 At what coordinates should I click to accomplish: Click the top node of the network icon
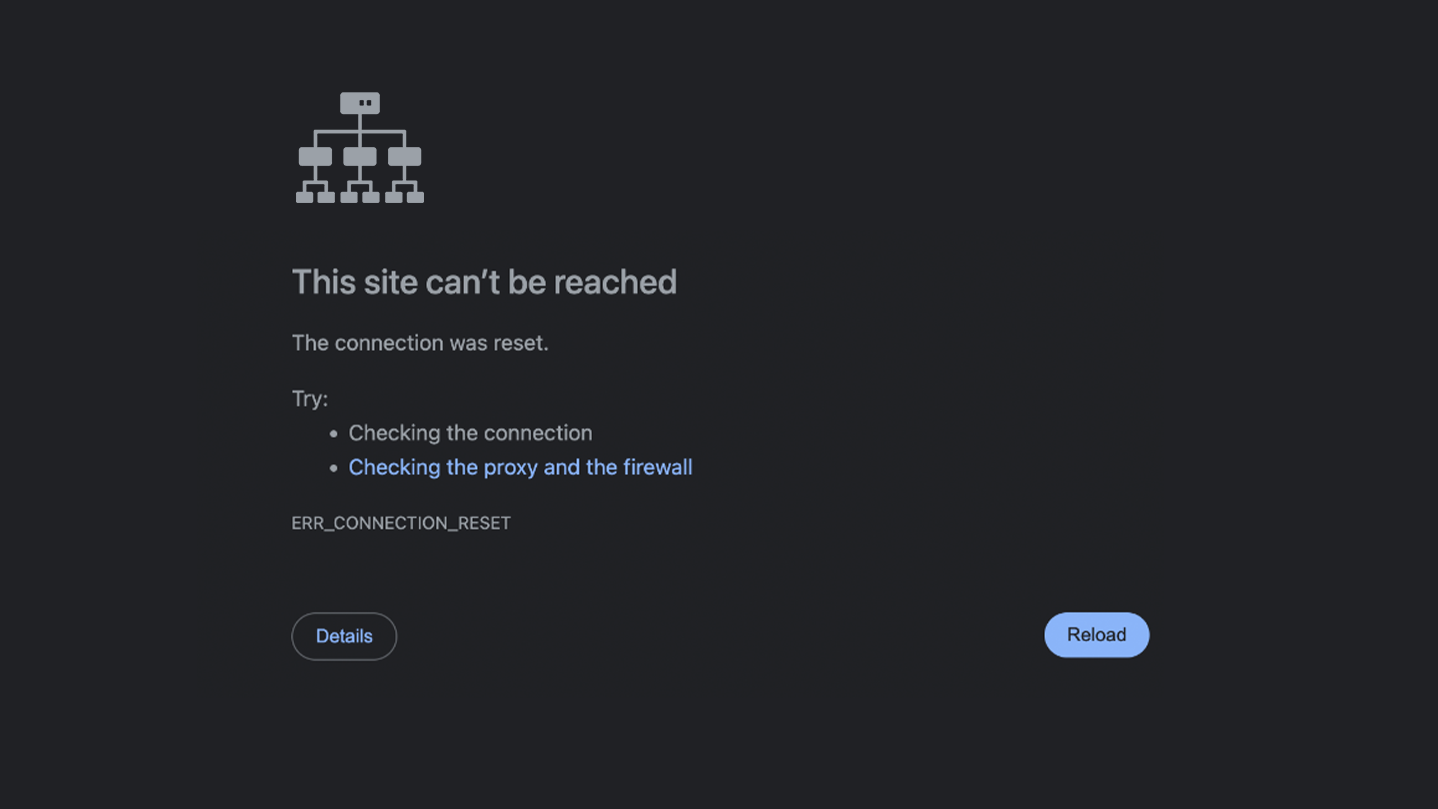pyautogui.click(x=360, y=103)
